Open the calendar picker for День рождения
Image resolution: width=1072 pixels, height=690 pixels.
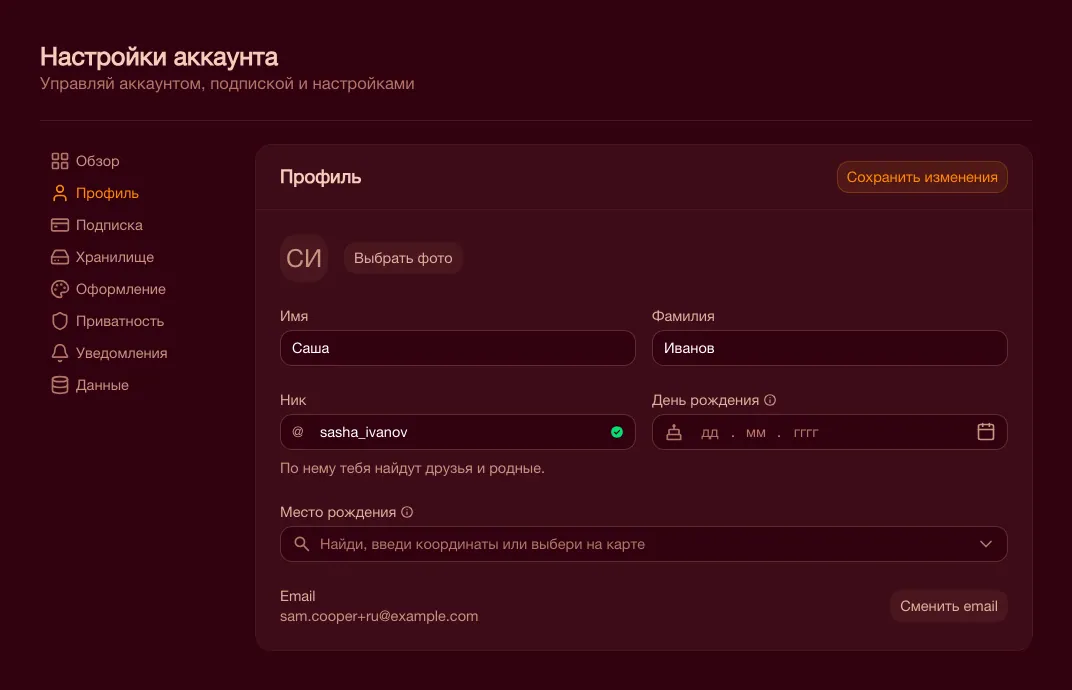click(x=985, y=432)
